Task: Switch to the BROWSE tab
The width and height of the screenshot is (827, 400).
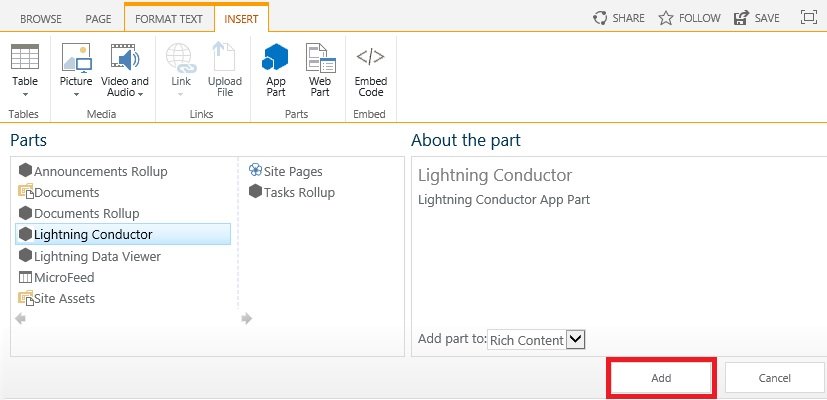Action: (x=41, y=19)
